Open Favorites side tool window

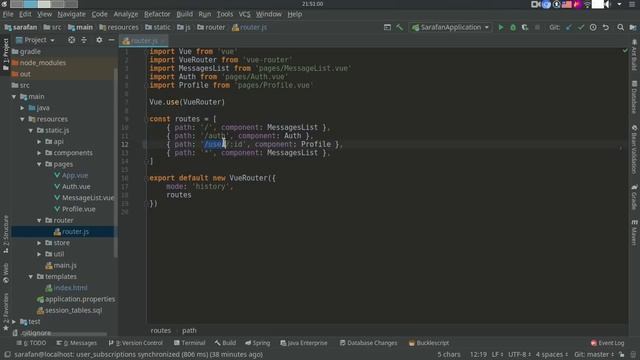coord(6,311)
